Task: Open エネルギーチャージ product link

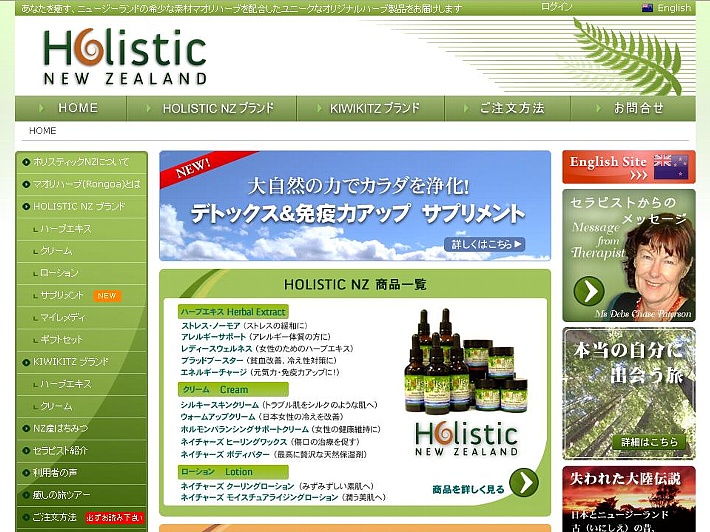Action: click(x=214, y=372)
